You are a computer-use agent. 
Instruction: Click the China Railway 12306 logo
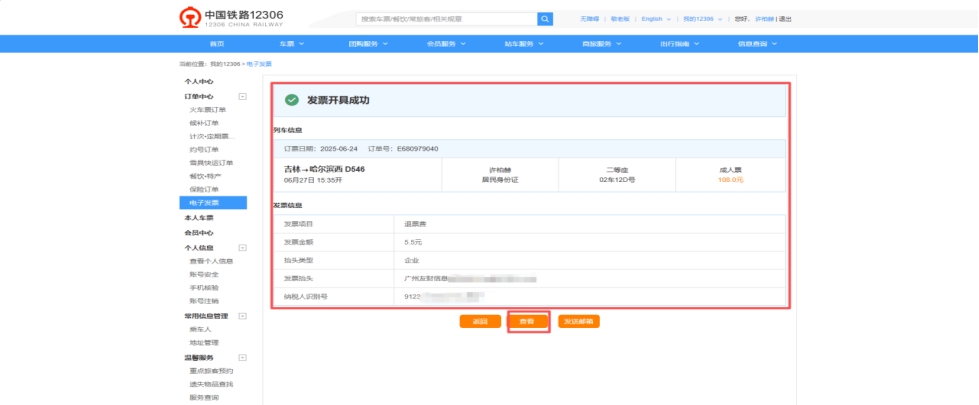[232, 18]
